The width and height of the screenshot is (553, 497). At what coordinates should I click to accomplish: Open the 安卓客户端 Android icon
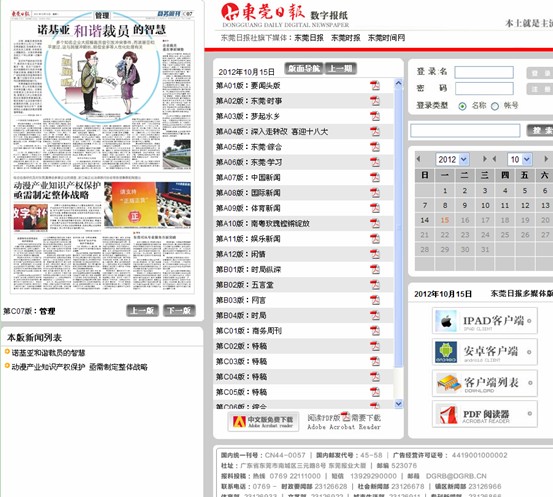coord(446,352)
